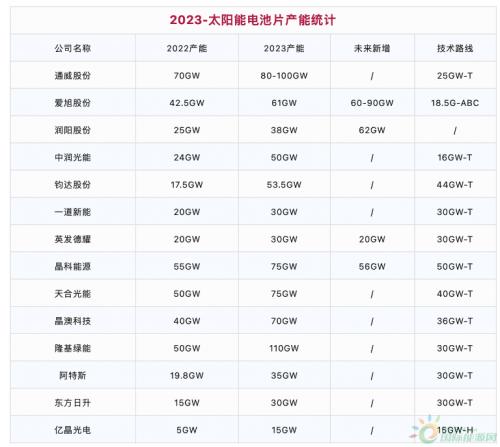This screenshot has height=447, width=500.
Task: Select the 一道新能 row name
Action: click(73, 212)
